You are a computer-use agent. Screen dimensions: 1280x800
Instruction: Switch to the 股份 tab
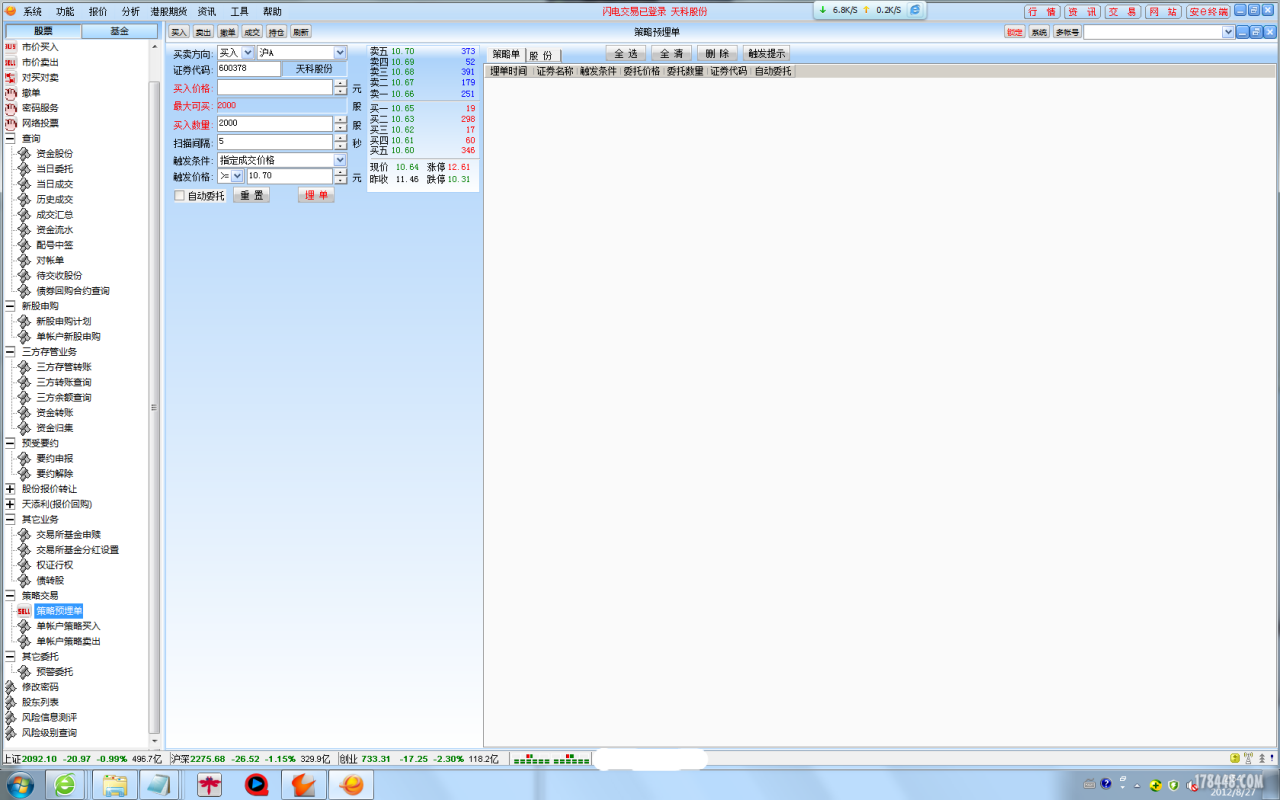coord(540,55)
